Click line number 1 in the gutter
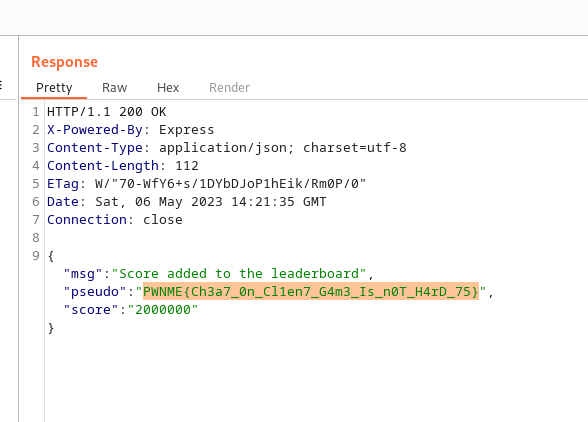 [36, 112]
